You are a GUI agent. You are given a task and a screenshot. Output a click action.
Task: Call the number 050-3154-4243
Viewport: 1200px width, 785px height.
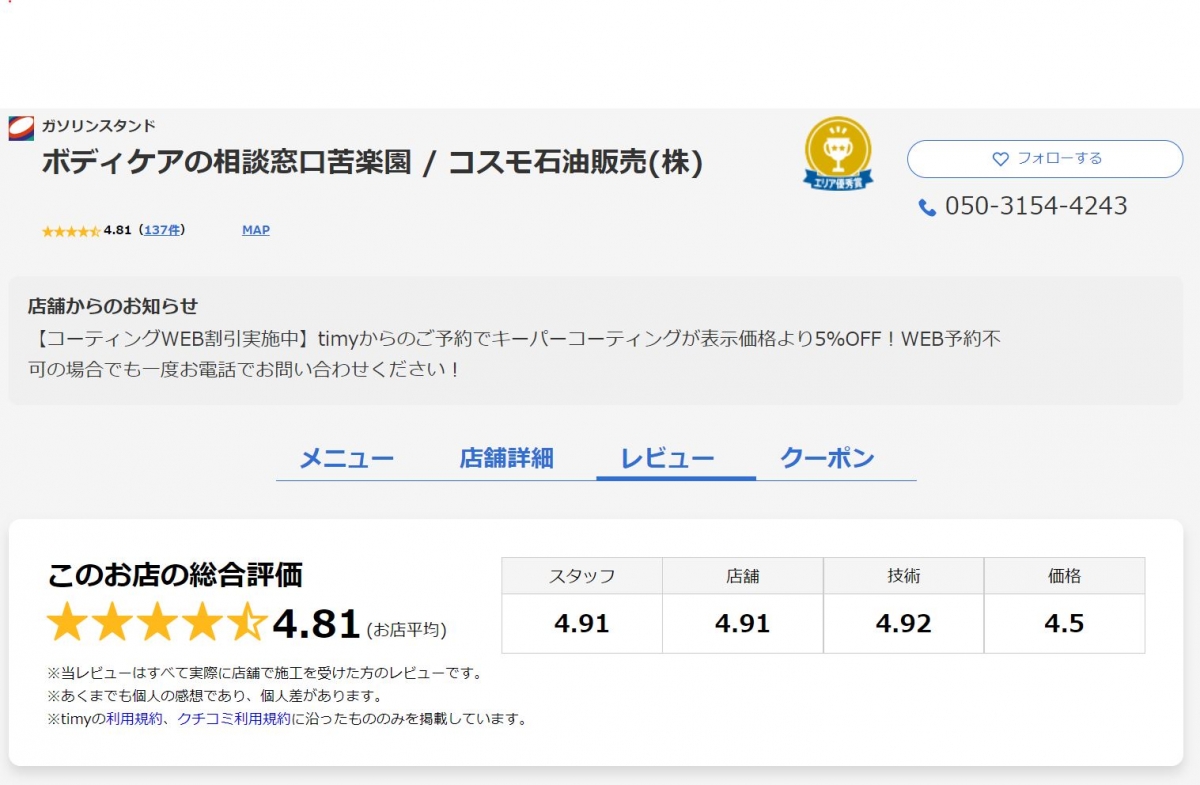click(x=1036, y=206)
